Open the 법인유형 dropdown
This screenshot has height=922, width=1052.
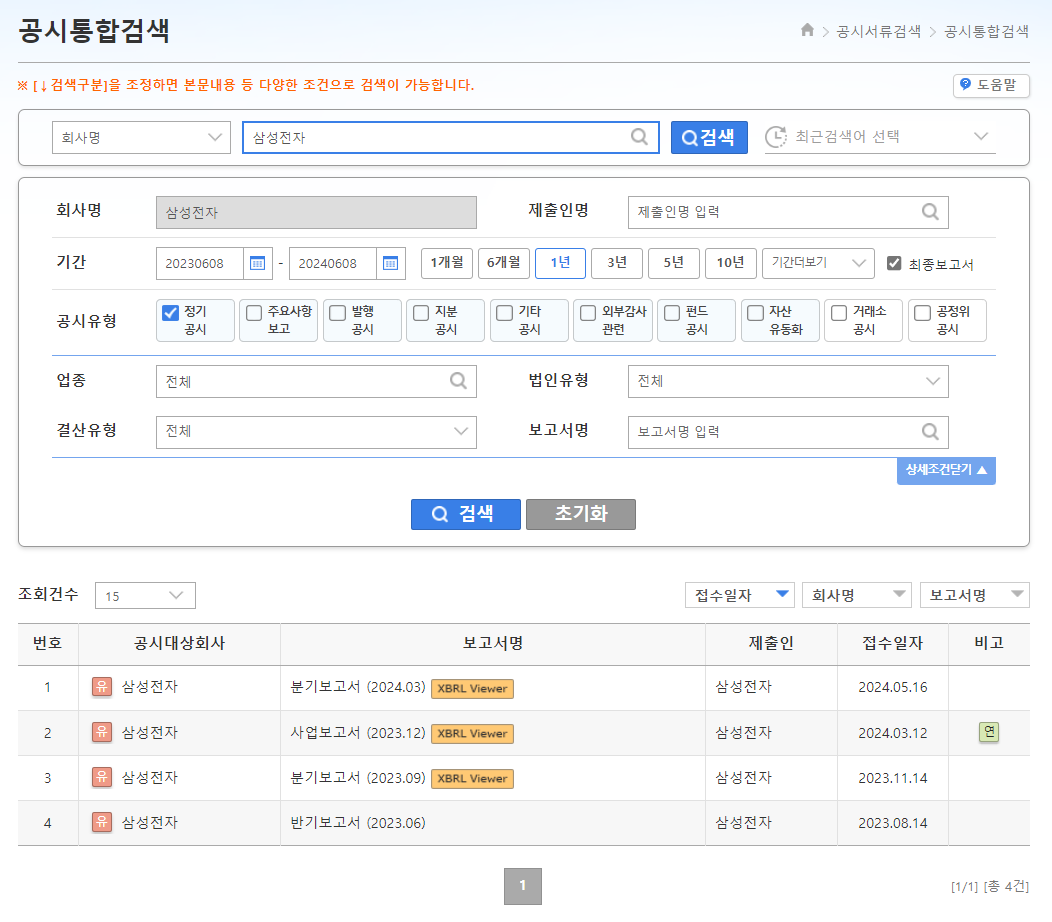click(788, 381)
